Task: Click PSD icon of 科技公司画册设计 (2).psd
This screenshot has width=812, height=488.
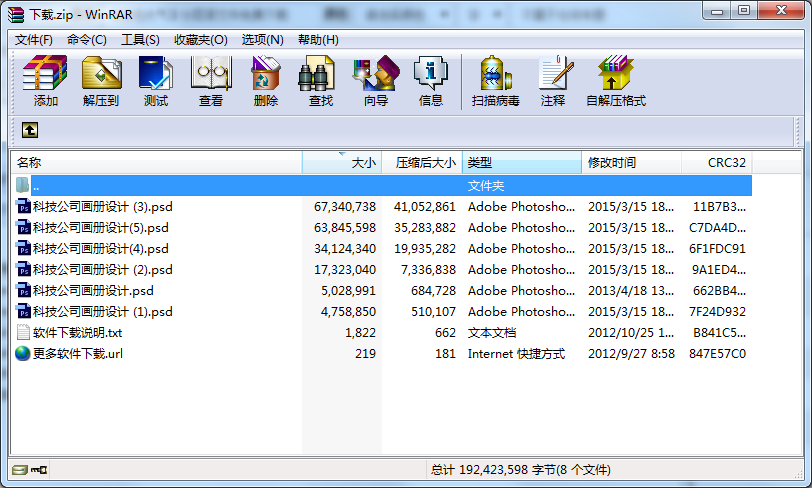Action: point(23,269)
